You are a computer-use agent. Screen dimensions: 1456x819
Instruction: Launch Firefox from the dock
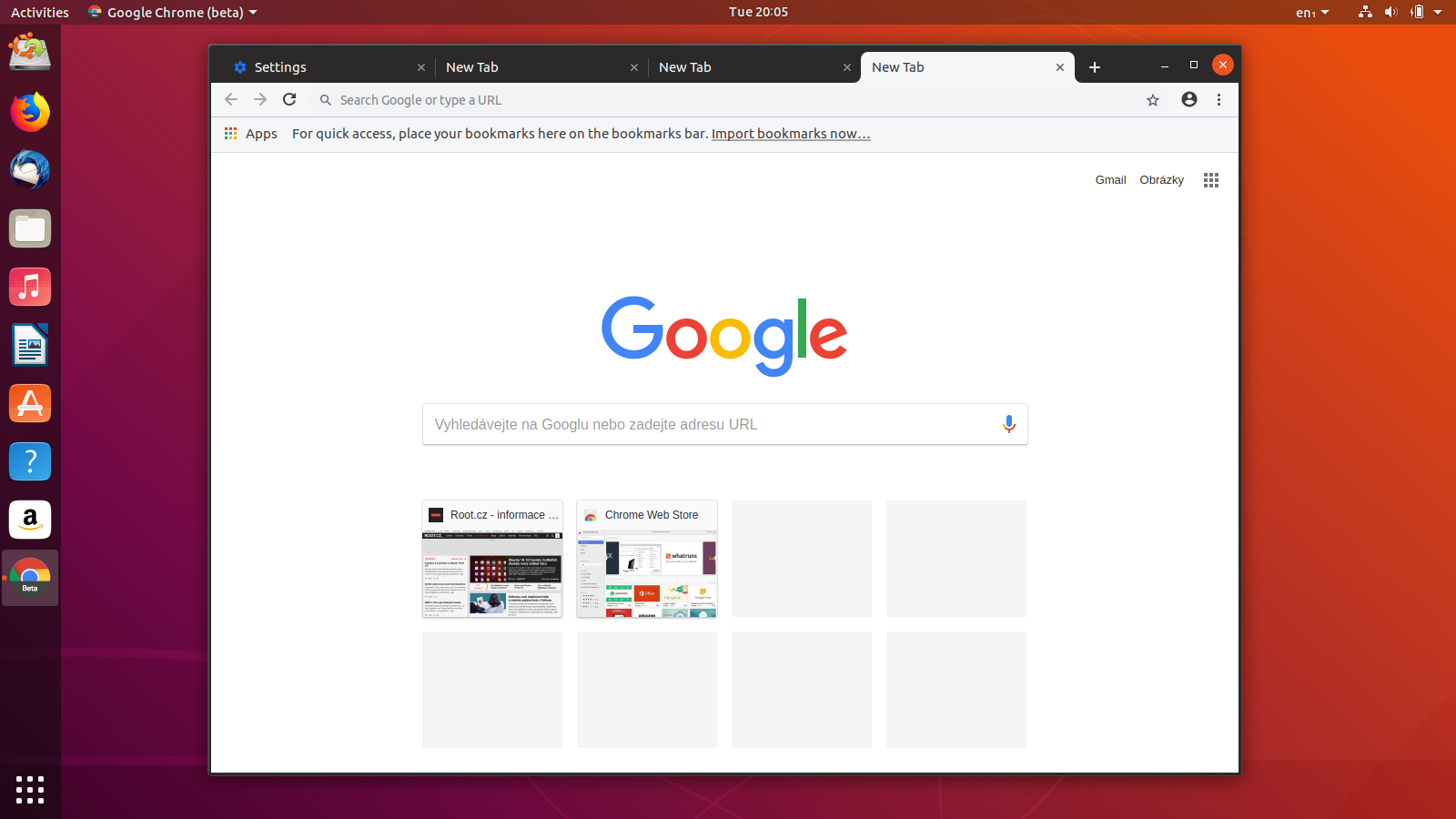(x=30, y=112)
